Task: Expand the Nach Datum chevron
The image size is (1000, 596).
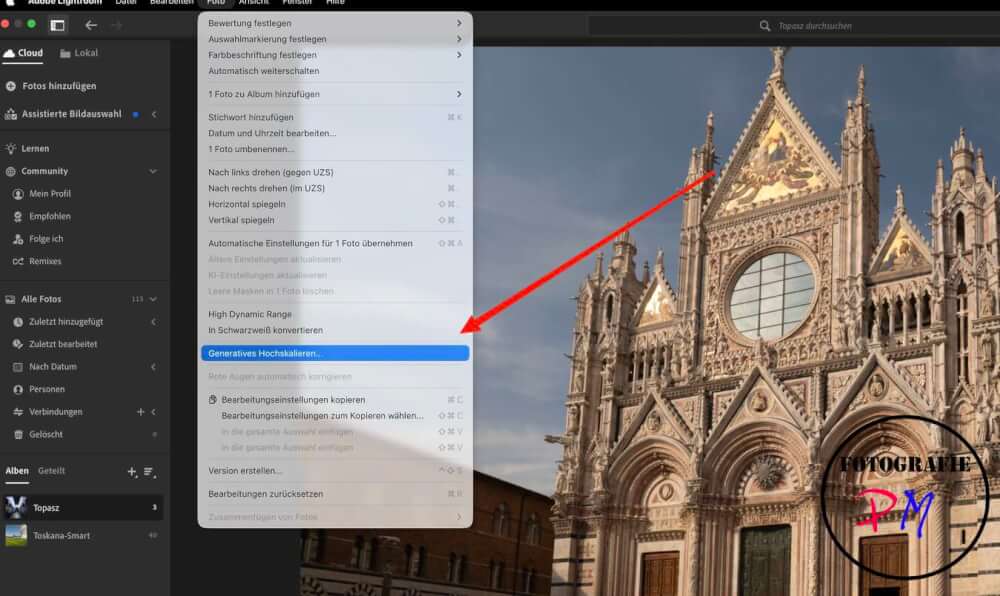Action: coord(153,367)
